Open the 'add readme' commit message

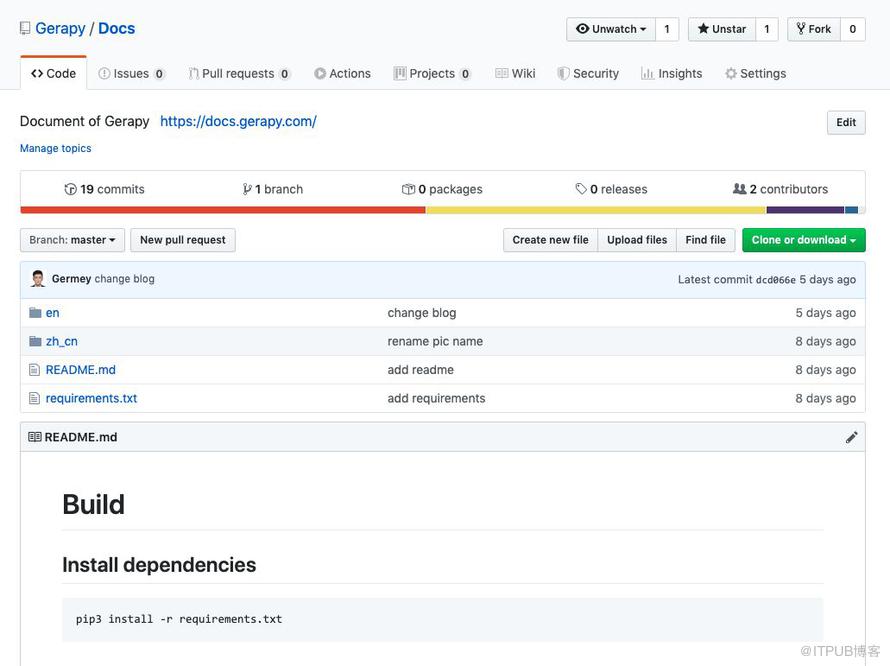point(421,370)
